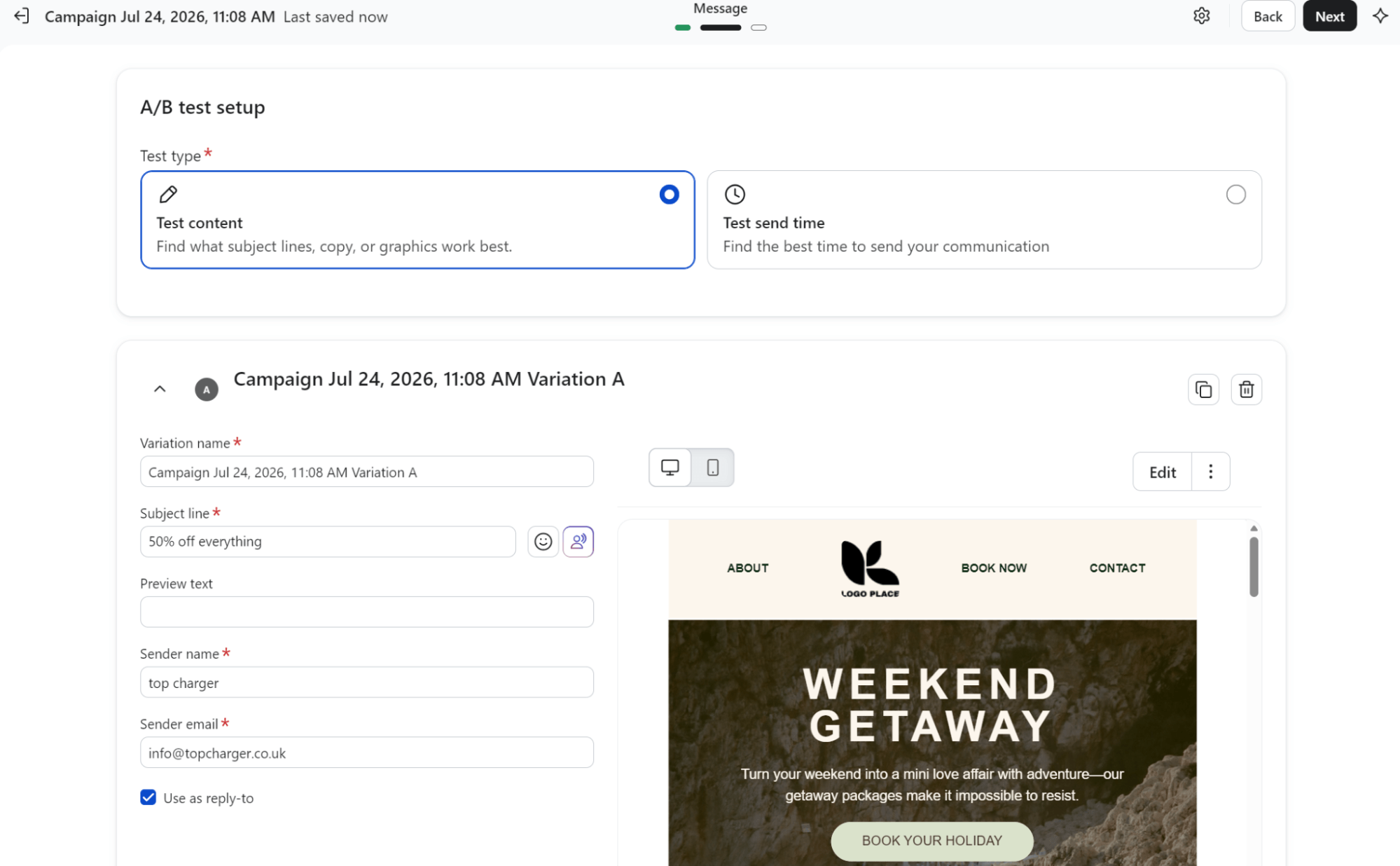Open campaign settings gear icon
This screenshot has height=866, width=1400.
(1201, 16)
